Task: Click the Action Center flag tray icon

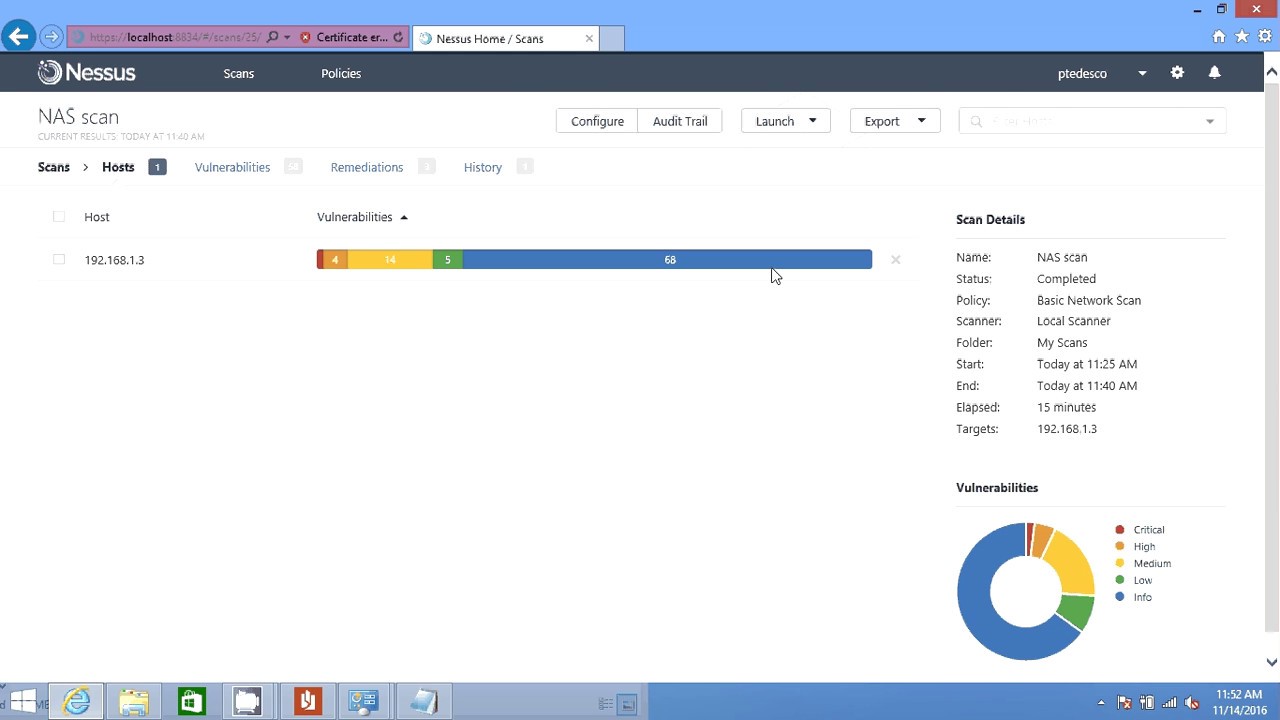Action: pos(1124,703)
